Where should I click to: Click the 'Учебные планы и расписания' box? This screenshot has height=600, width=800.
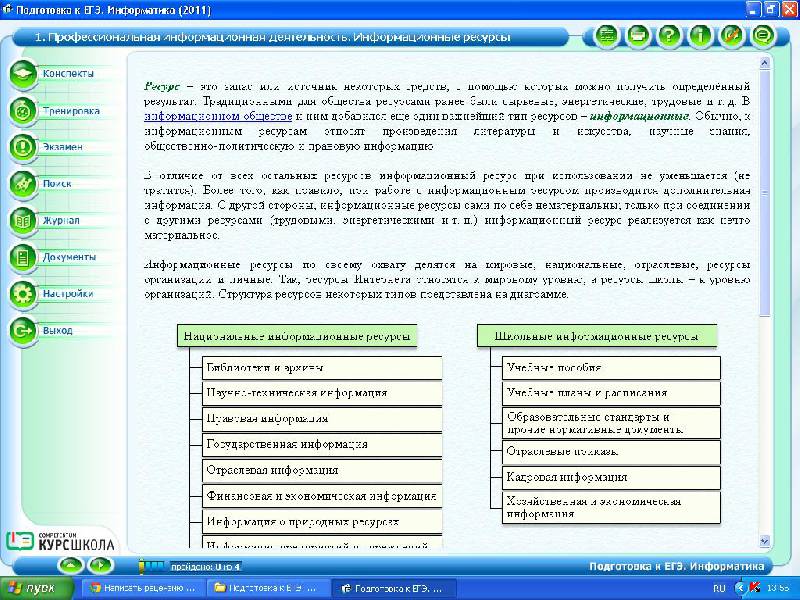coord(611,393)
